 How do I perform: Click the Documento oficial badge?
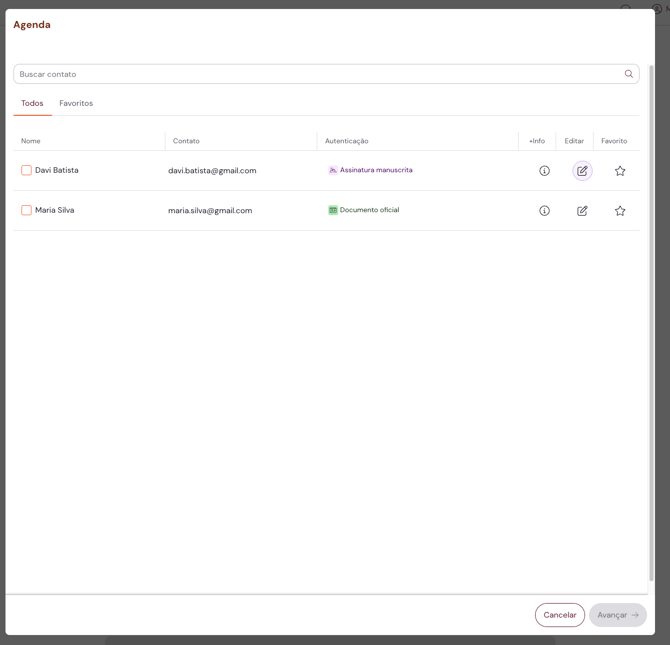point(363,210)
